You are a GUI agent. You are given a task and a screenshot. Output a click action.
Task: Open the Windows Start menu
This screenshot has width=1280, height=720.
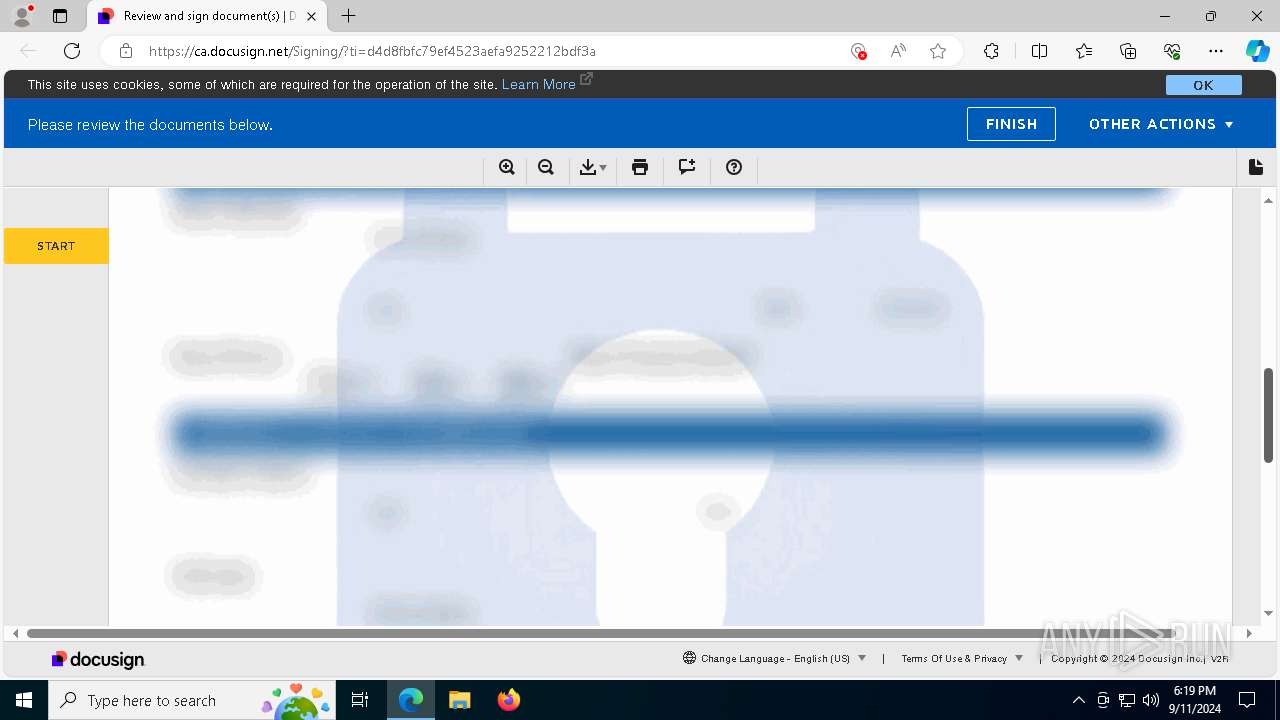(24, 700)
